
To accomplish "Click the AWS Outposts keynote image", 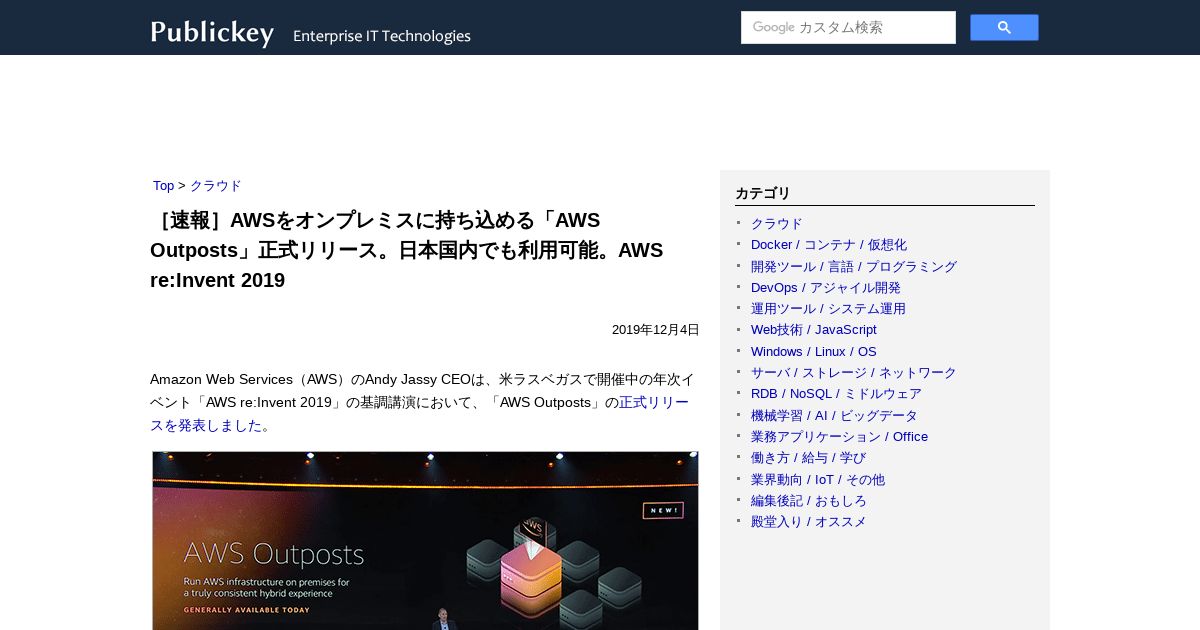I will [425, 541].
